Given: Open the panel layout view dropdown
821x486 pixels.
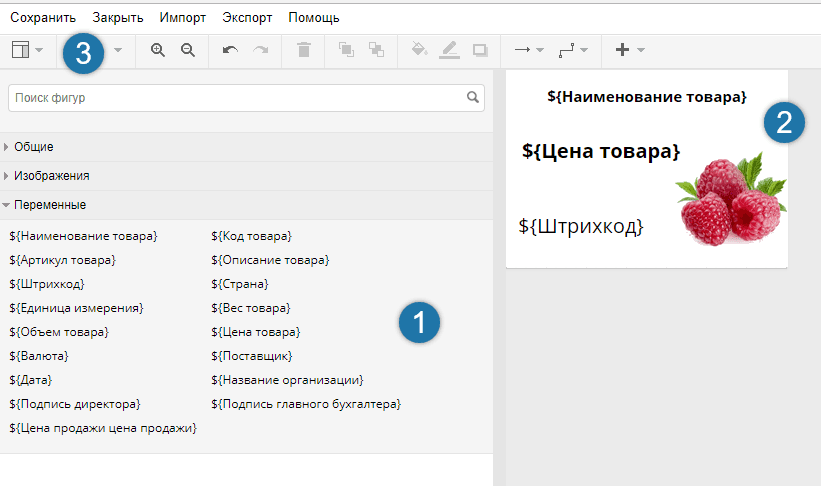Looking at the screenshot, I should click(27, 50).
